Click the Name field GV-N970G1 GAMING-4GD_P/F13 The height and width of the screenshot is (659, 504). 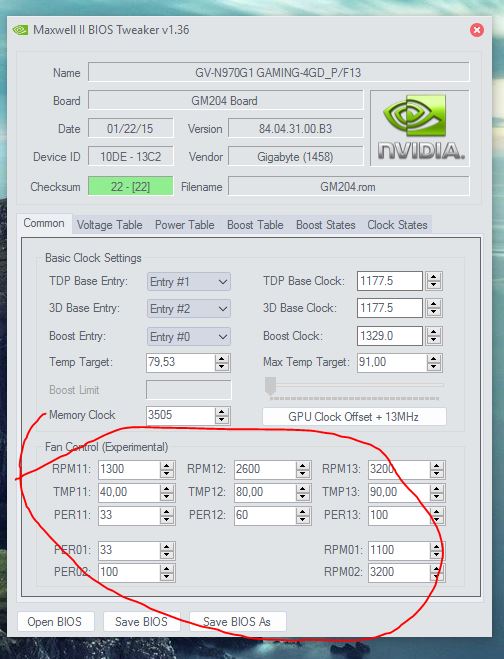point(278,72)
